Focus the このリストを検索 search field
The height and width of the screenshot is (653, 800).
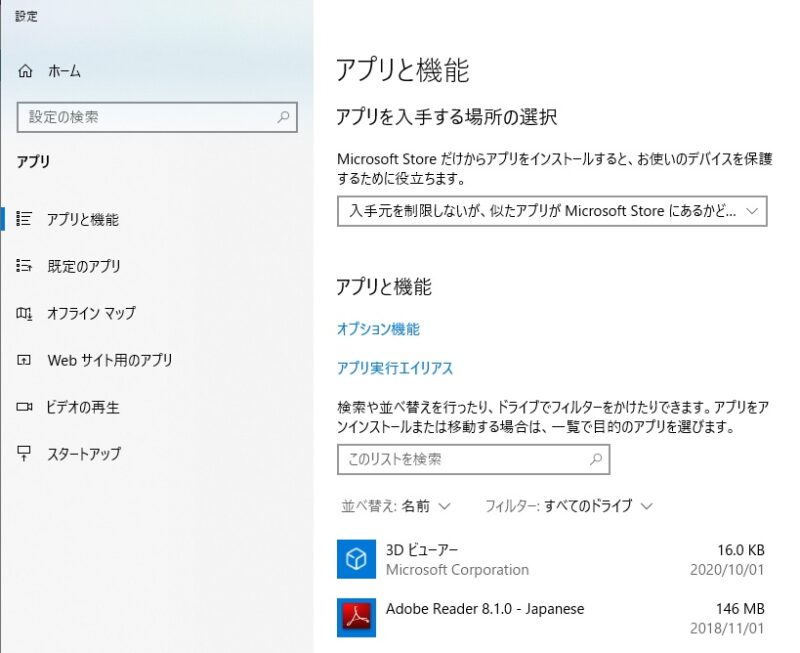(x=473, y=459)
